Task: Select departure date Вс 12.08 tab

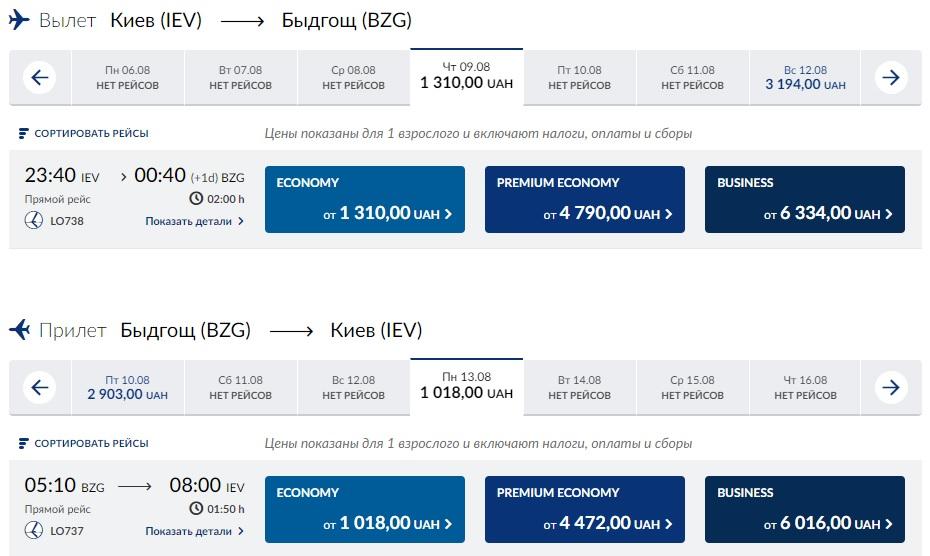Action: coord(805,78)
